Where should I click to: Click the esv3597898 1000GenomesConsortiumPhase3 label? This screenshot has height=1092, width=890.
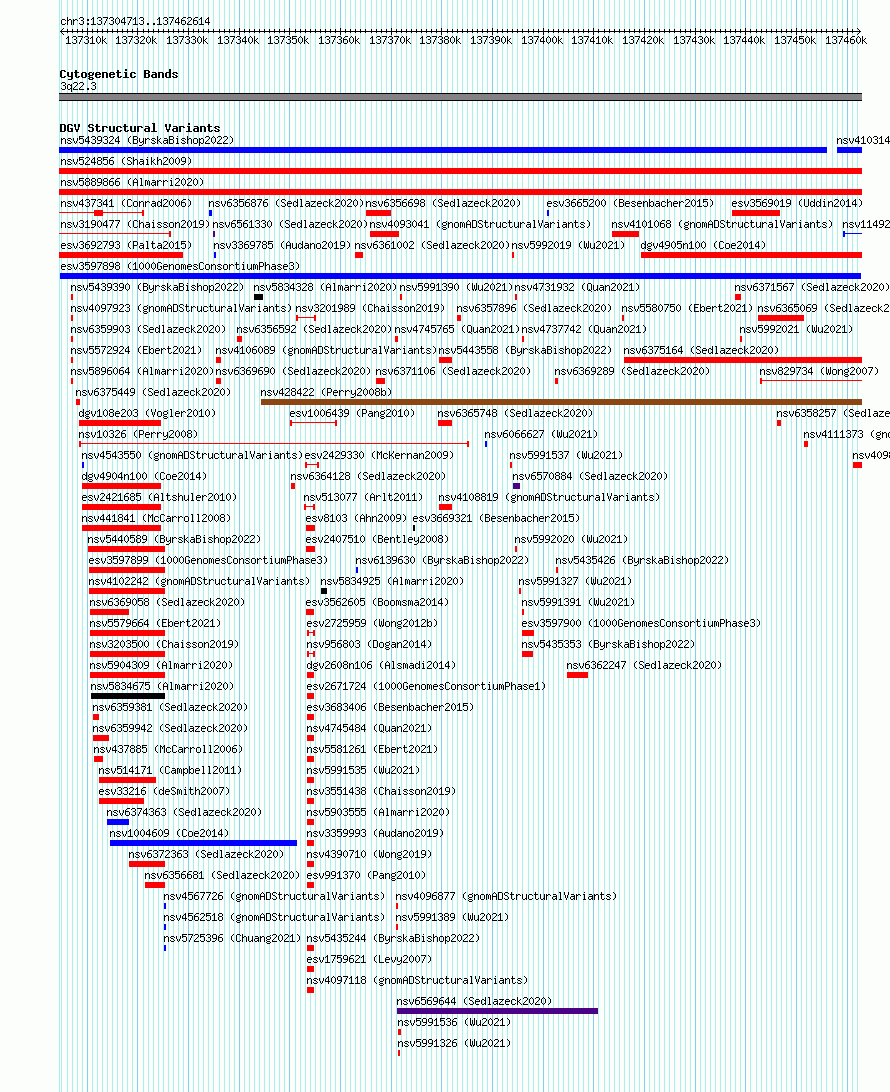click(180, 266)
